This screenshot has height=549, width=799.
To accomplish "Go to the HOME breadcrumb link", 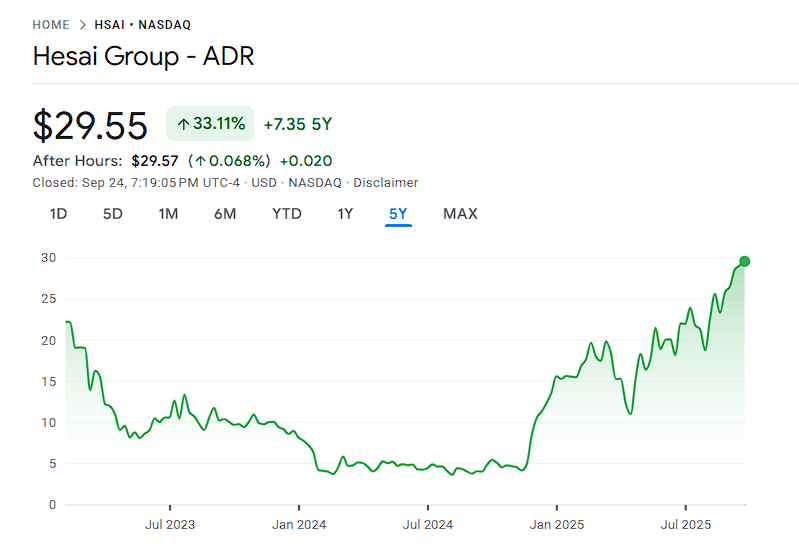I will point(51,24).
